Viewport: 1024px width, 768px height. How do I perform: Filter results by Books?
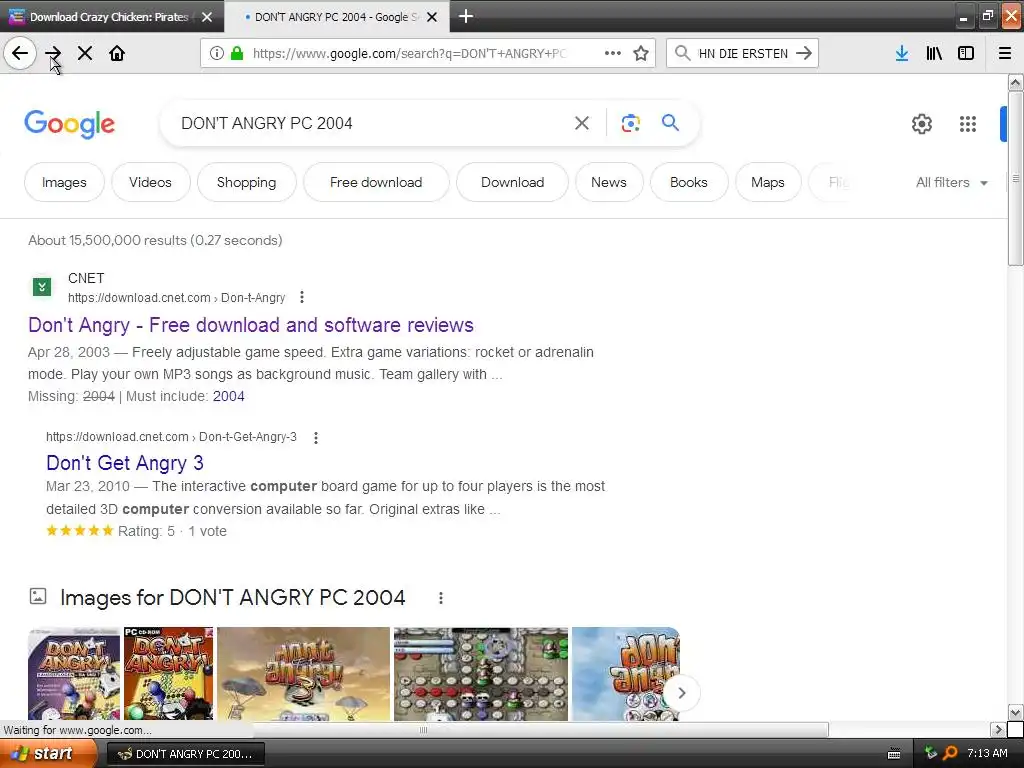point(688,182)
